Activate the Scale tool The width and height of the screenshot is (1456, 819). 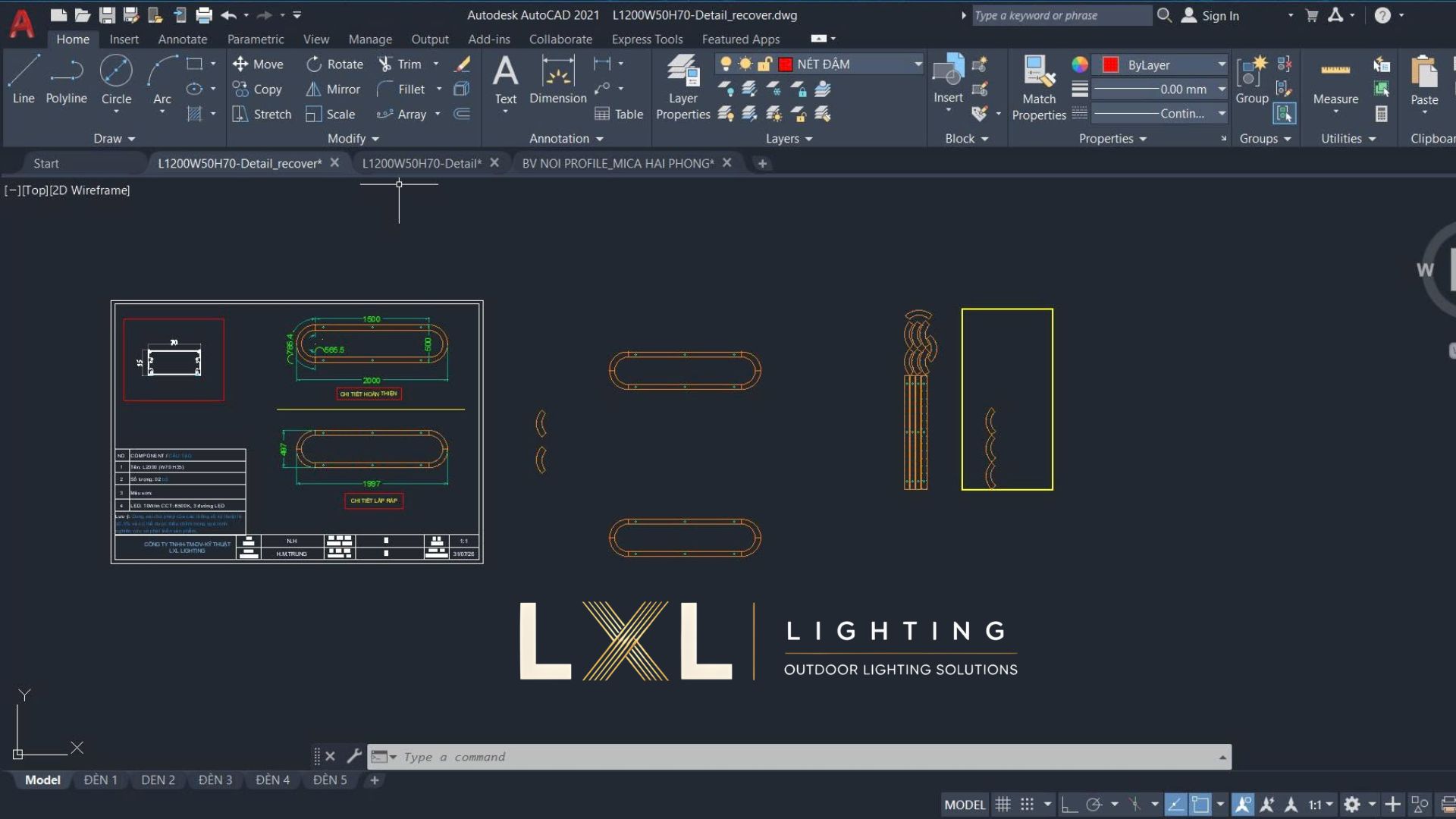pyautogui.click(x=330, y=115)
